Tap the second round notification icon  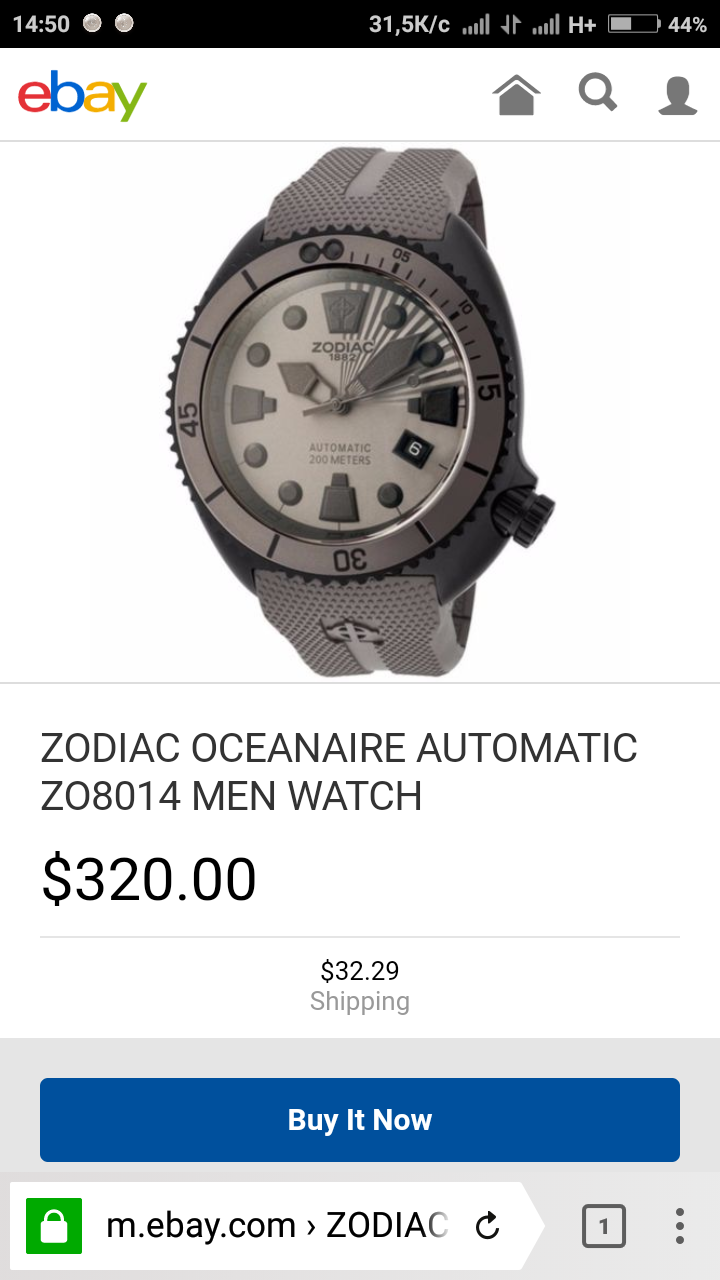click(x=124, y=23)
